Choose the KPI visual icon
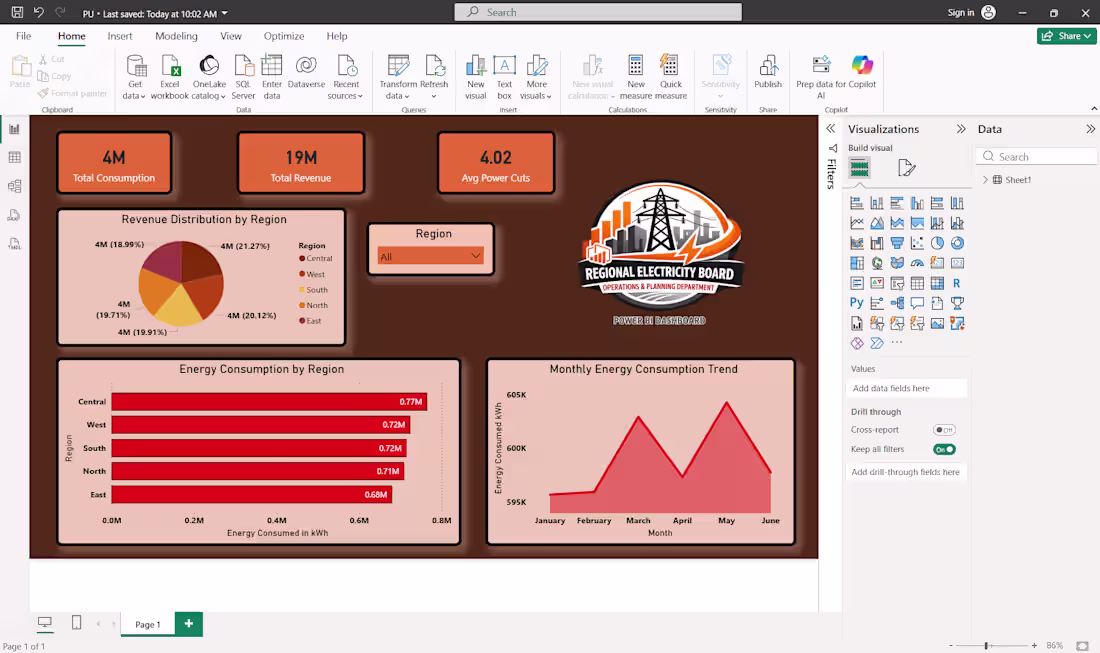Image resolution: width=1100 pixels, height=653 pixels. [877, 283]
